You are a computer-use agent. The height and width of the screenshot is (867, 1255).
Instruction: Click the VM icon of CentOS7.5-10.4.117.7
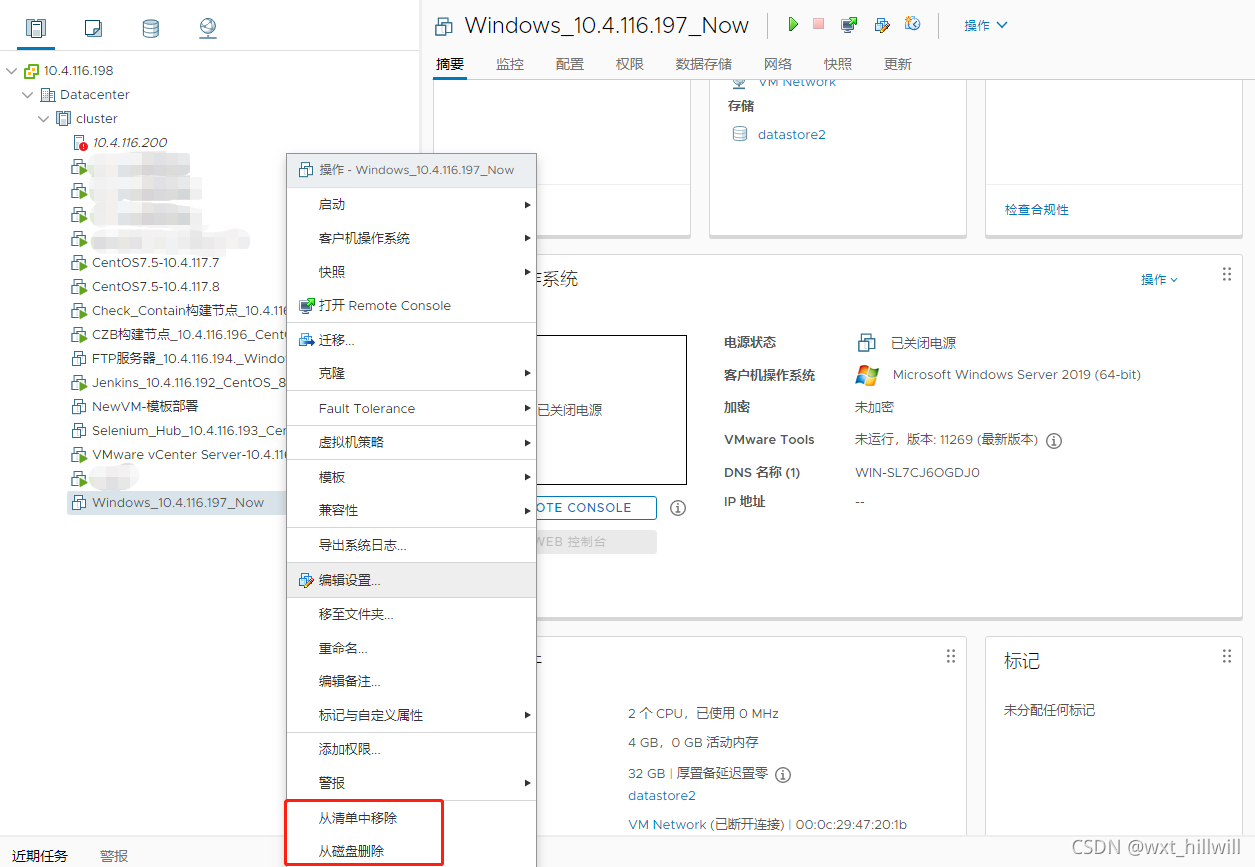coord(80,263)
